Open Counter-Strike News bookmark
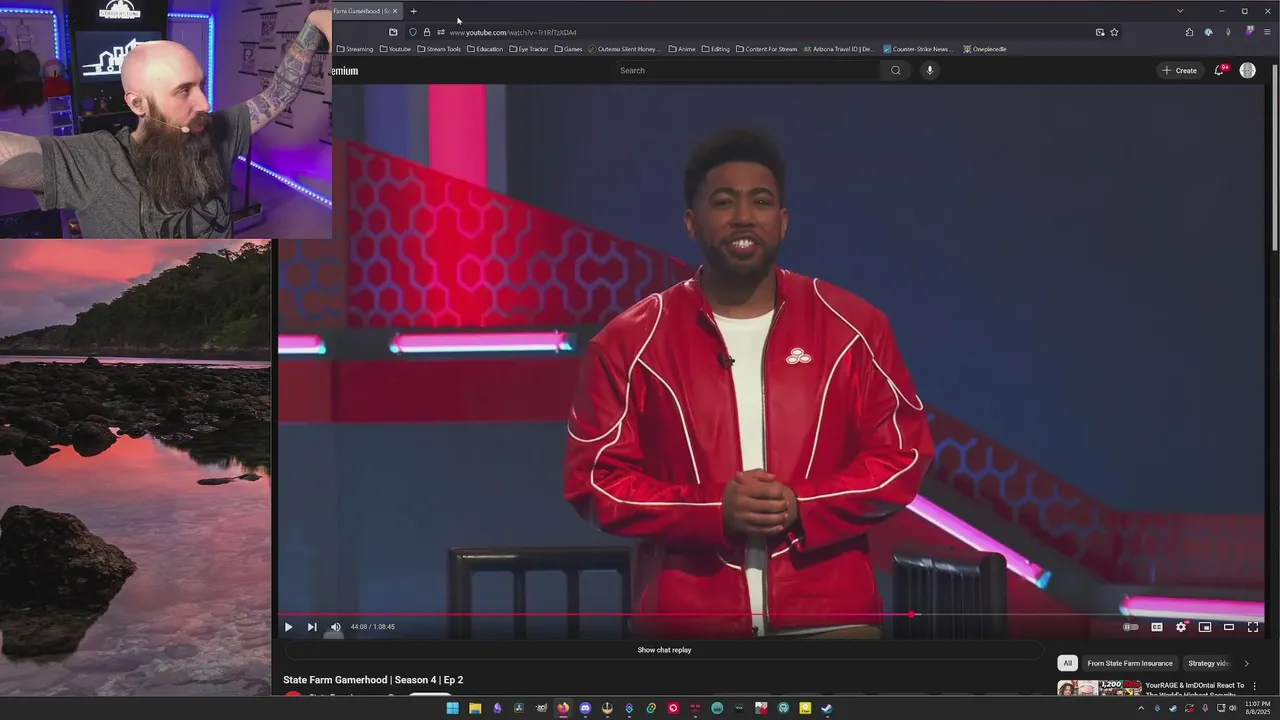This screenshot has width=1280, height=720. click(919, 49)
